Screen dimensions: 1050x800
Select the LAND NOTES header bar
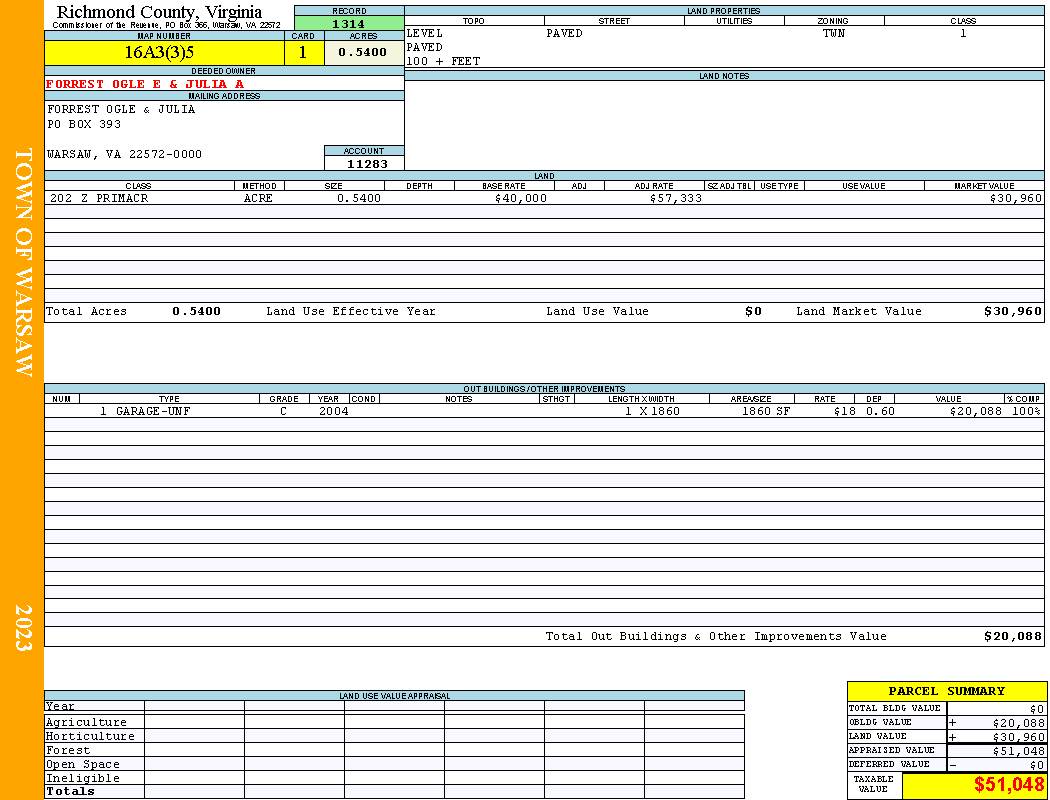(x=725, y=76)
